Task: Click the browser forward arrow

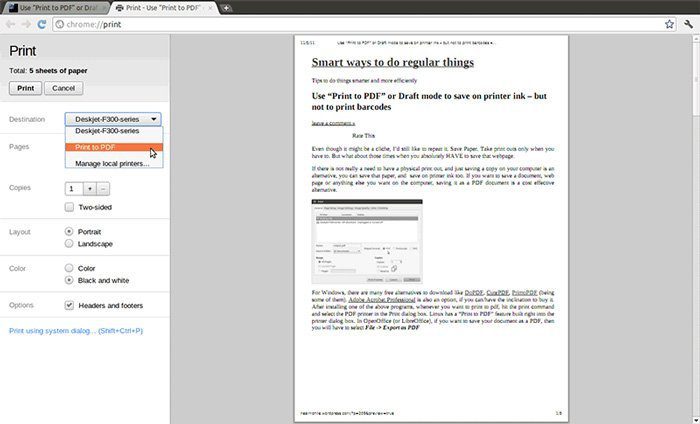Action: pos(26,25)
